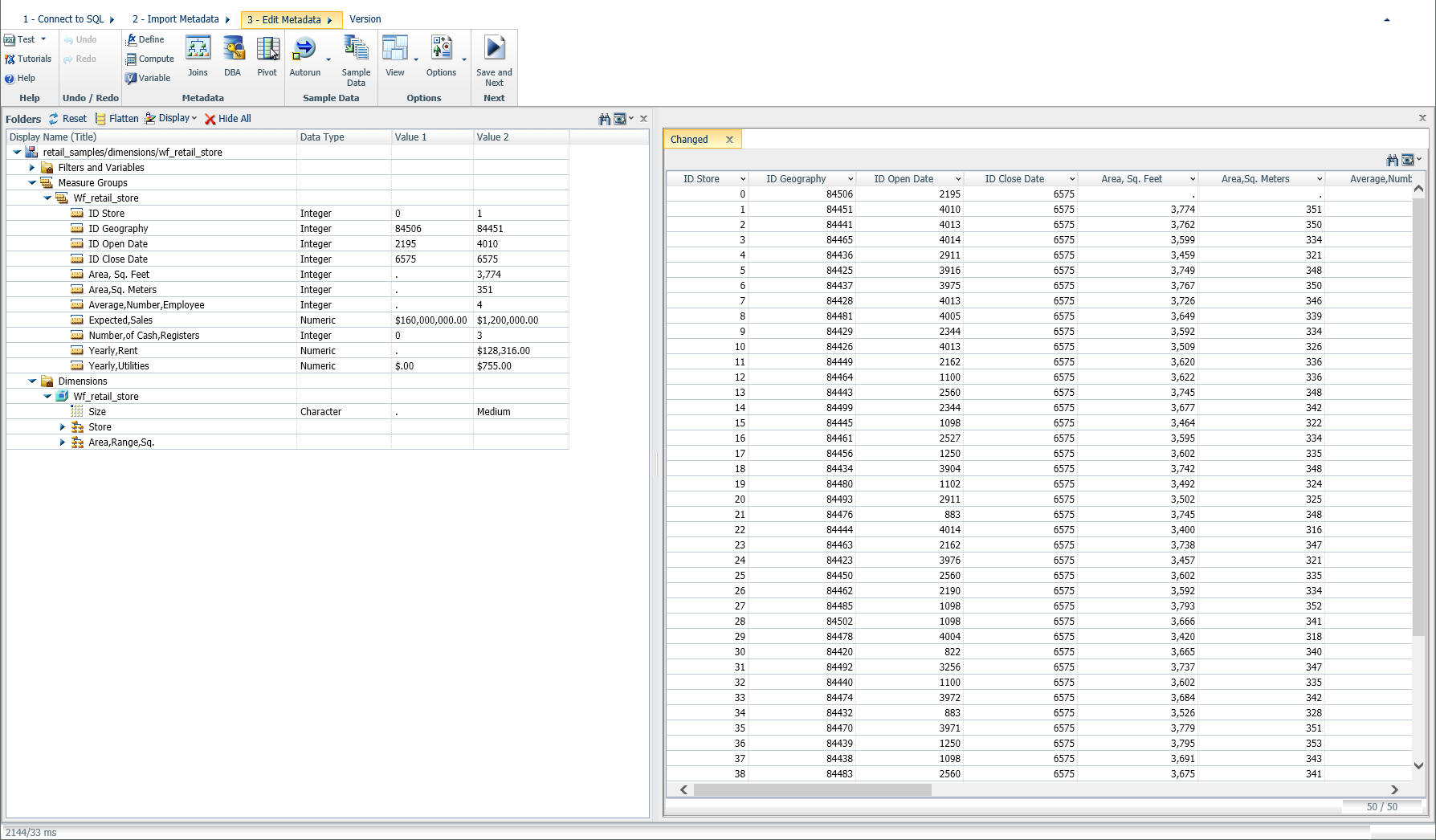Open the Compute tool
This screenshot has height=840, width=1436.
[x=150, y=59]
